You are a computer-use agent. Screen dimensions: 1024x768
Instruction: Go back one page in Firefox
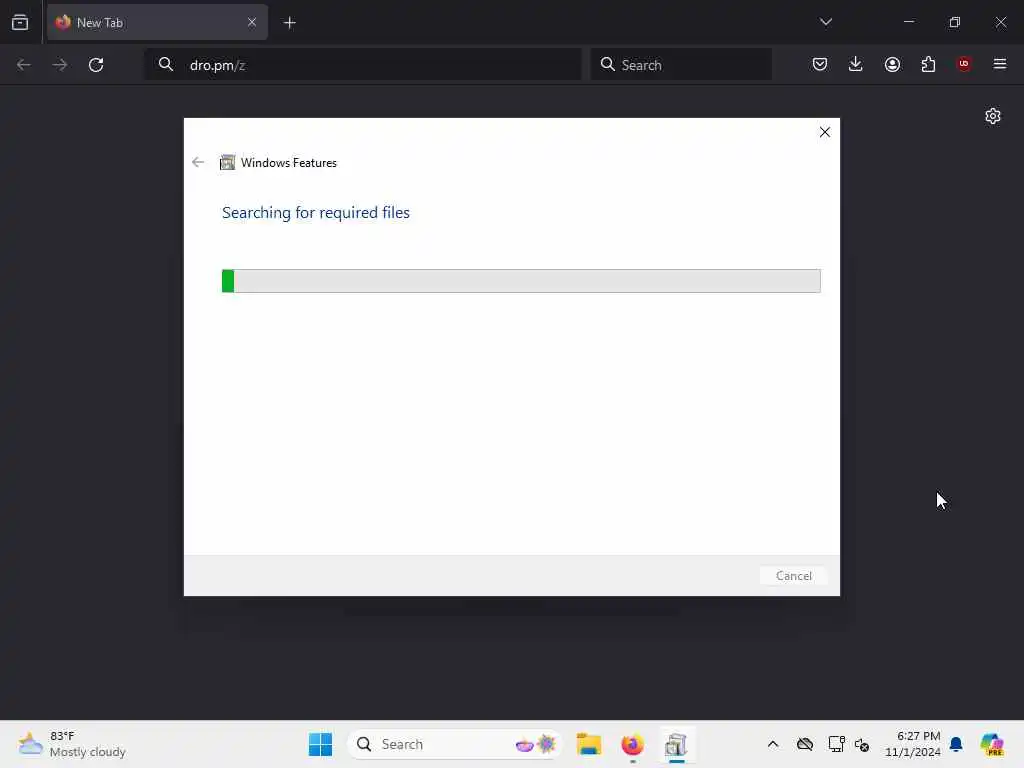(24, 65)
